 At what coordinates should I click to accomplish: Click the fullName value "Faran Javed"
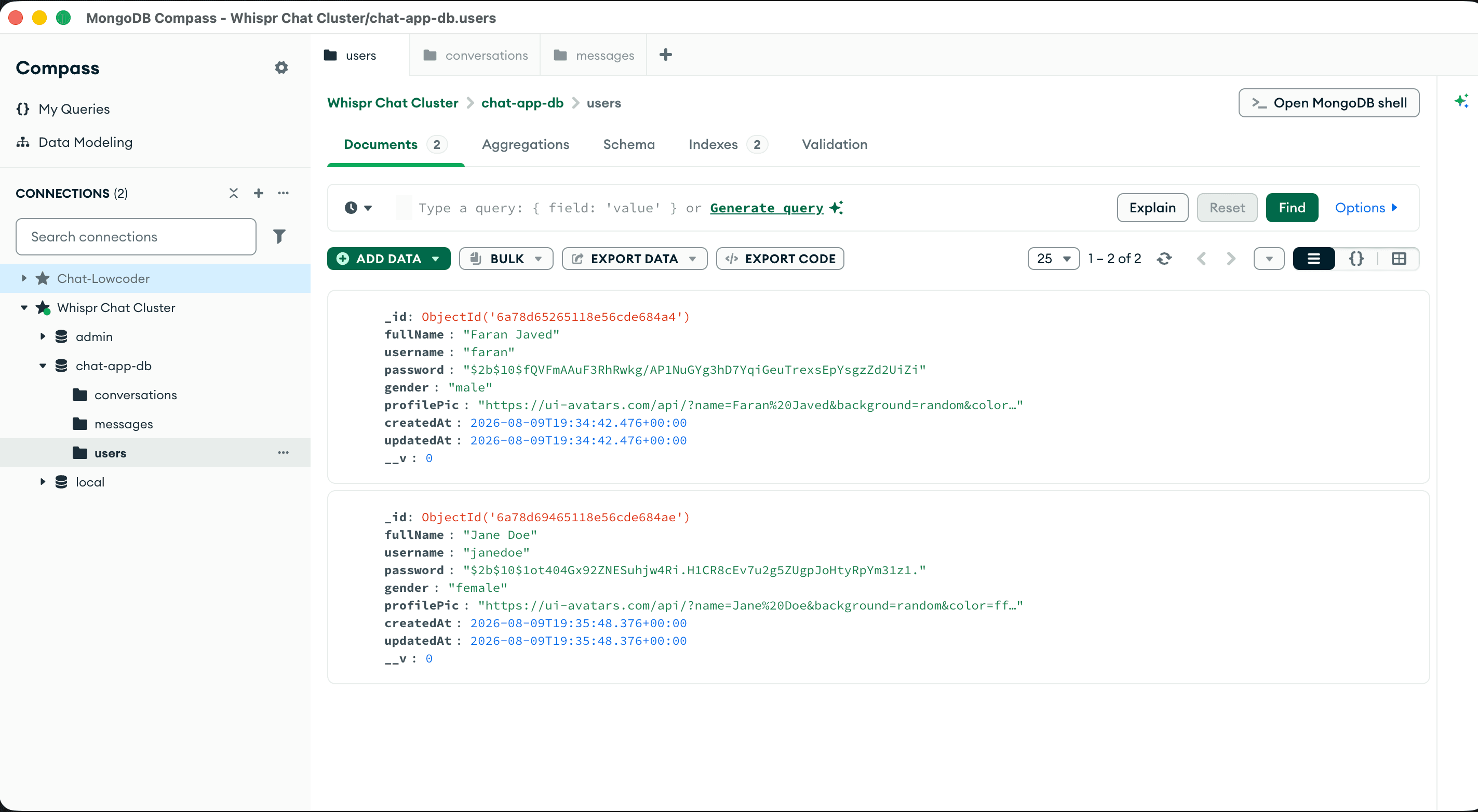(x=511, y=335)
